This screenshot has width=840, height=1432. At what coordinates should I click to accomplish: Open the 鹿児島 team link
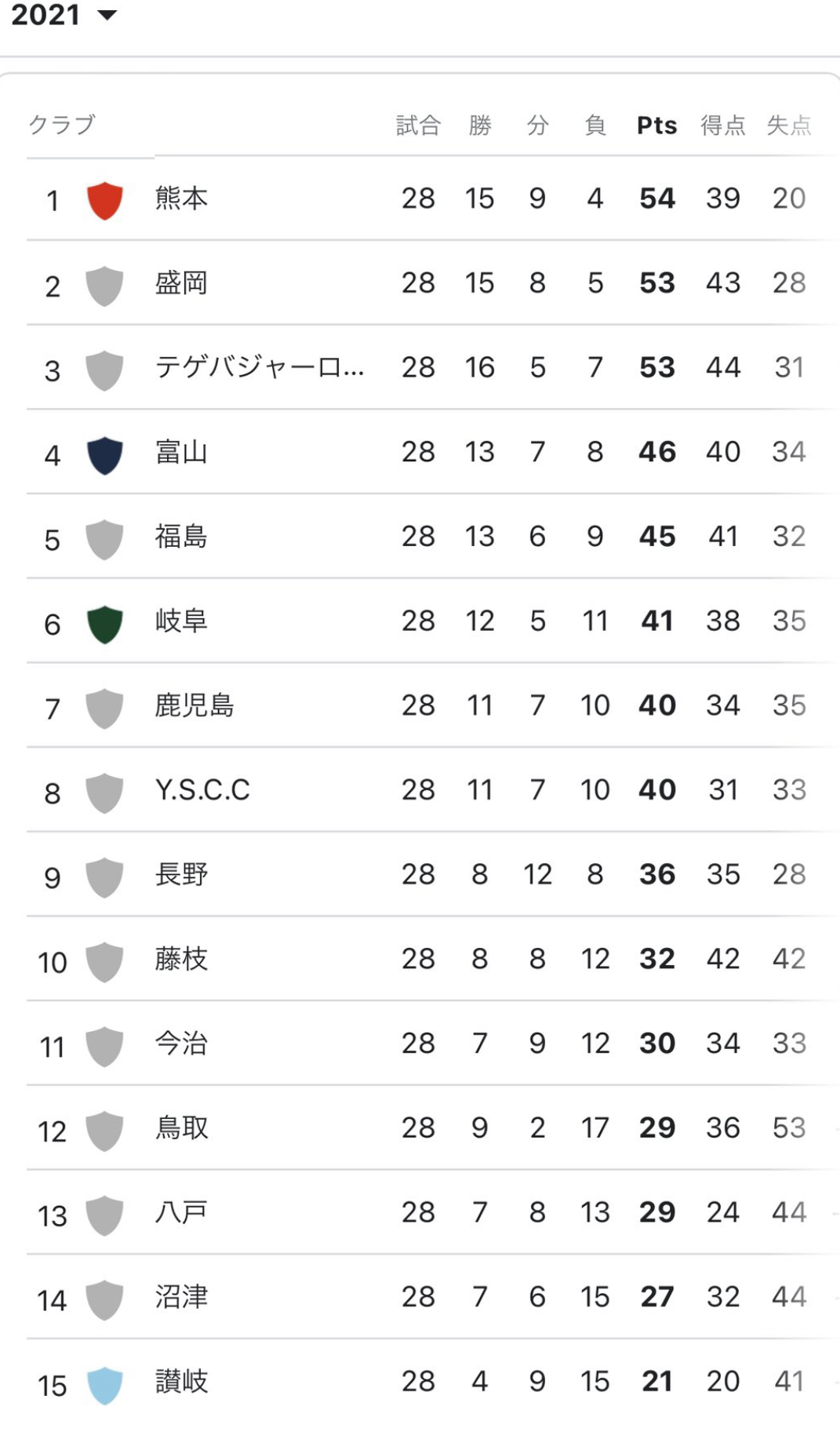(x=195, y=705)
